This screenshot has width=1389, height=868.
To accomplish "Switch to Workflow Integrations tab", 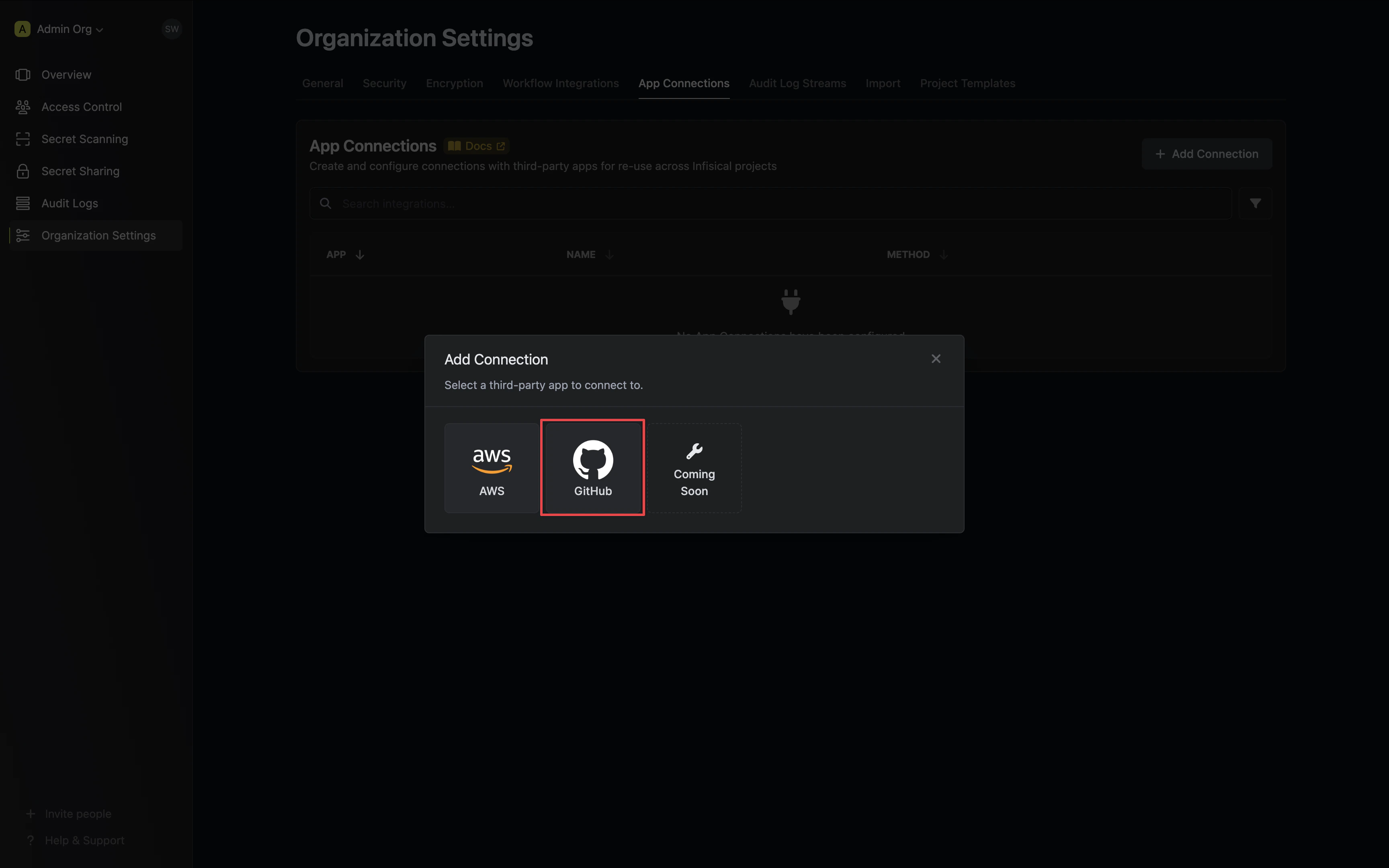I will (561, 83).
